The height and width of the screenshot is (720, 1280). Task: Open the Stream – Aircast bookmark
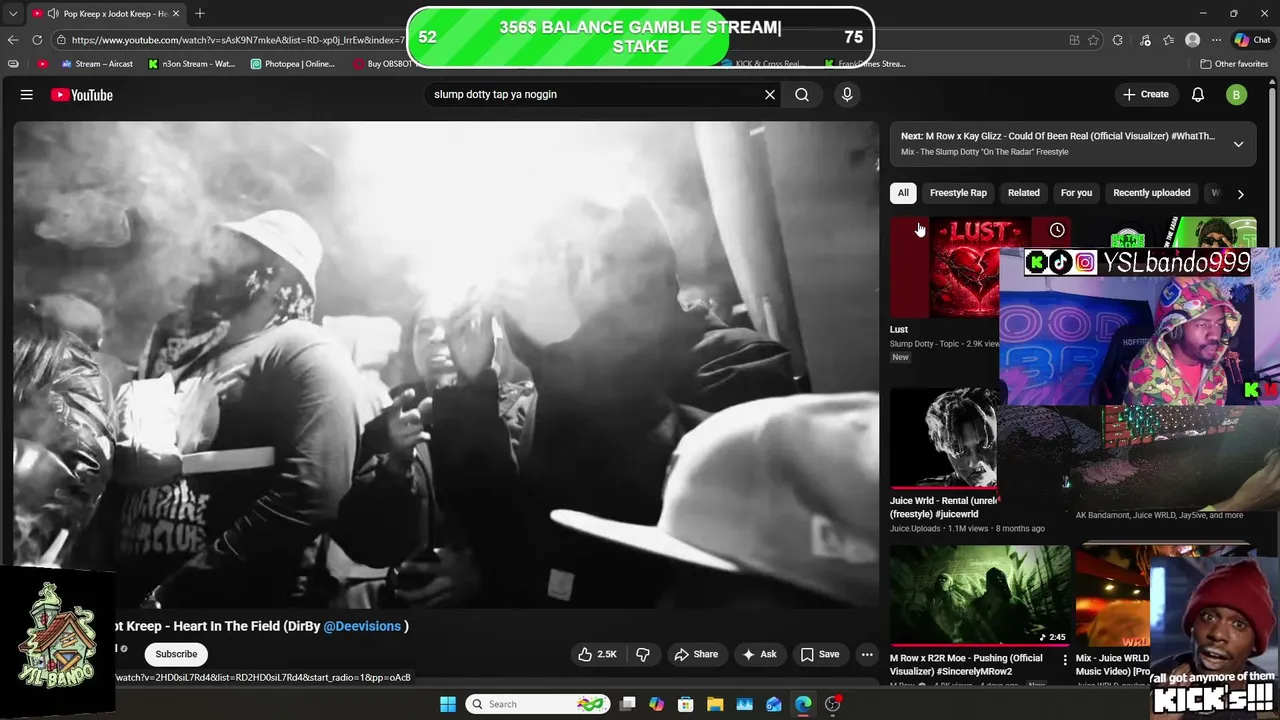point(97,64)
